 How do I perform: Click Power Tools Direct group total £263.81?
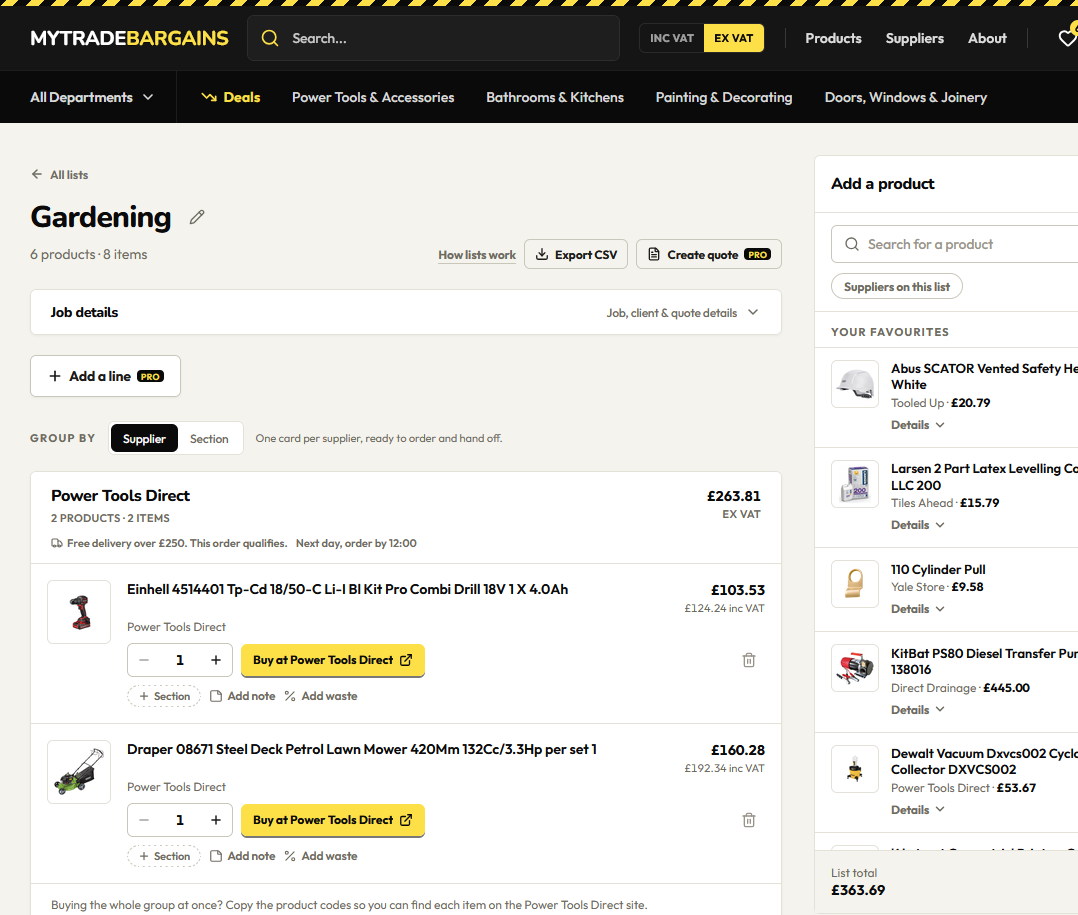(734, 496)
